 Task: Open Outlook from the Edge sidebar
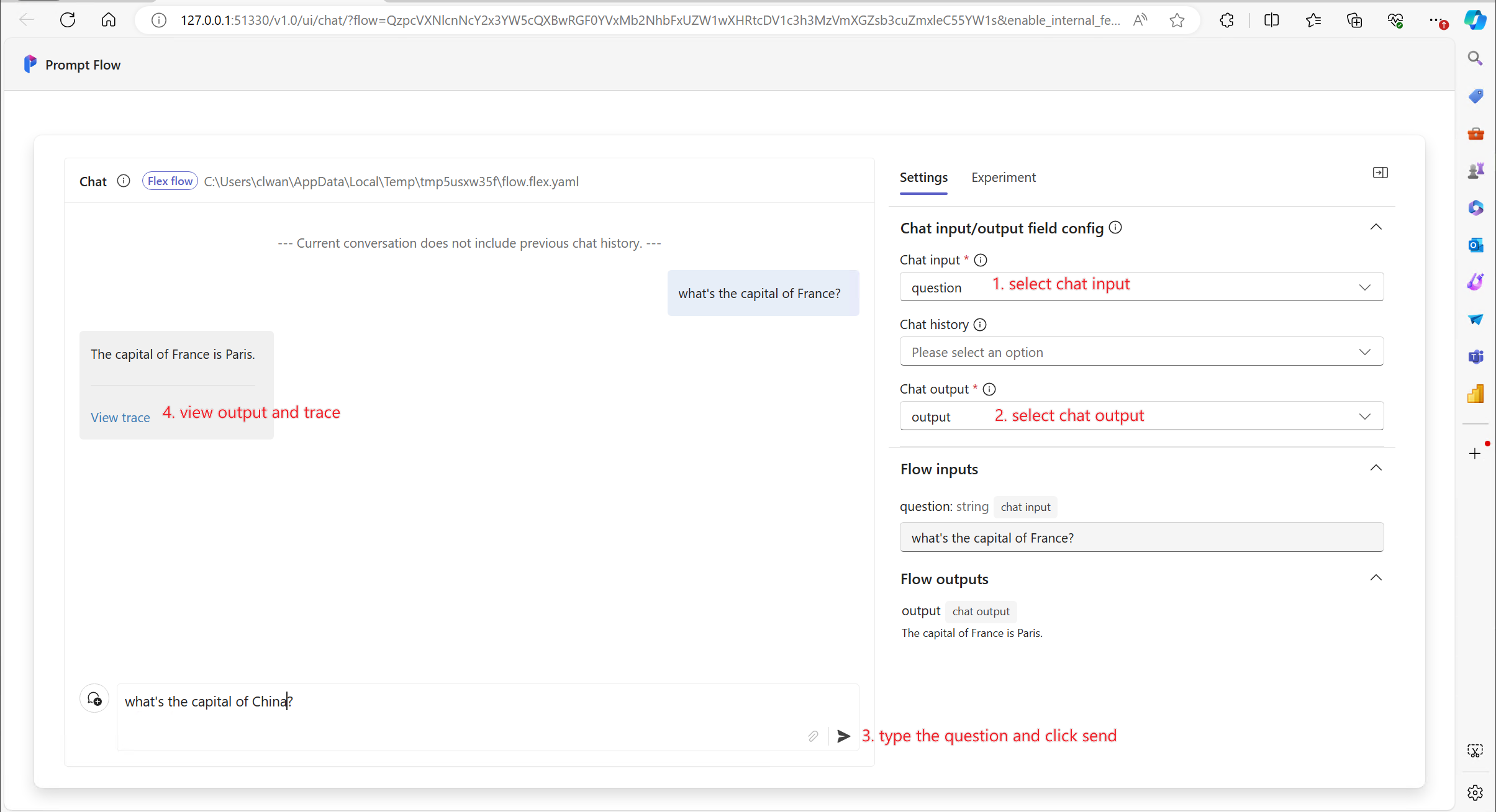(1475, 245)
